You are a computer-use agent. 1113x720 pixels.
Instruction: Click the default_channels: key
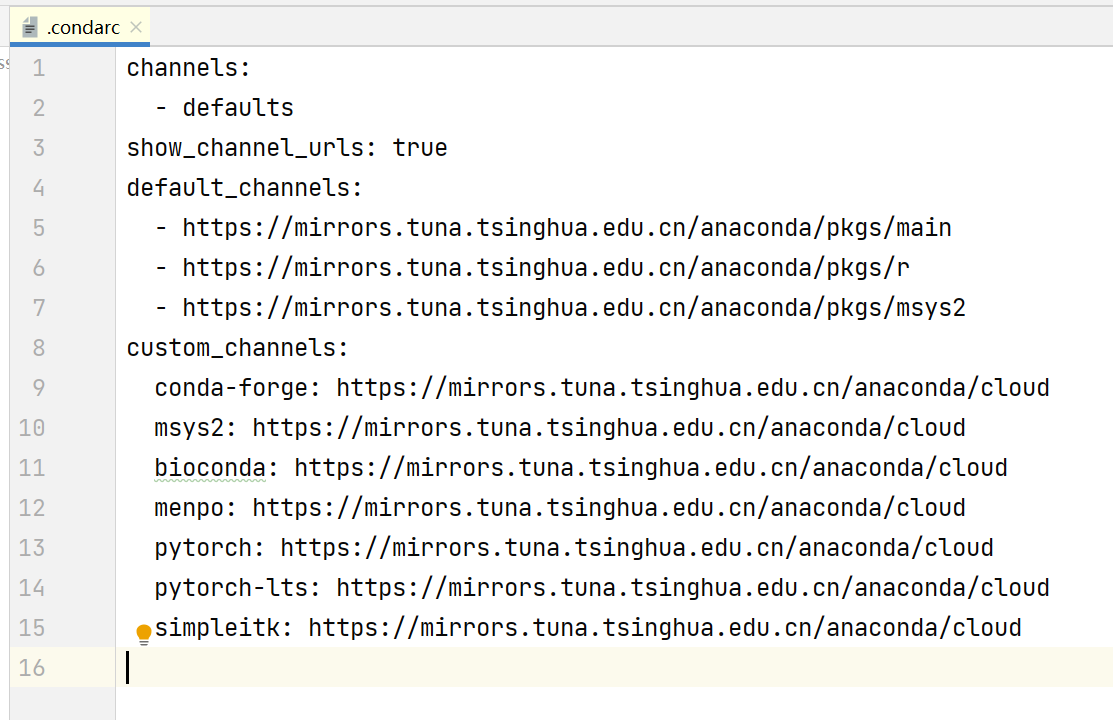click(x=245, y=188)
